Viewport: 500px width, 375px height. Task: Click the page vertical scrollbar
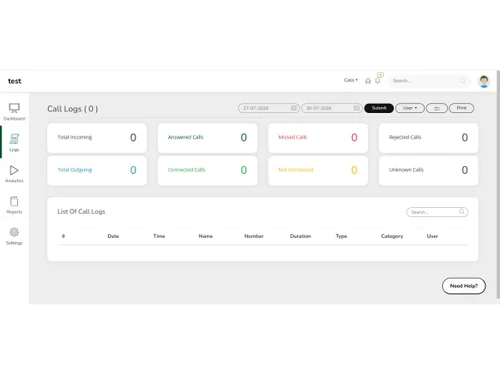[x=498, y=184]
